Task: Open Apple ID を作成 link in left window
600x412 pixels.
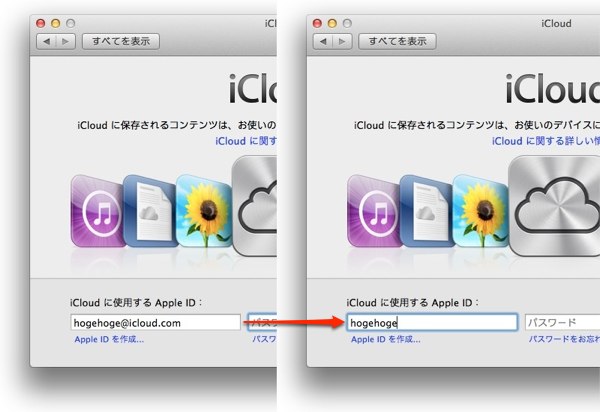Action: click(x=109, y=339)
